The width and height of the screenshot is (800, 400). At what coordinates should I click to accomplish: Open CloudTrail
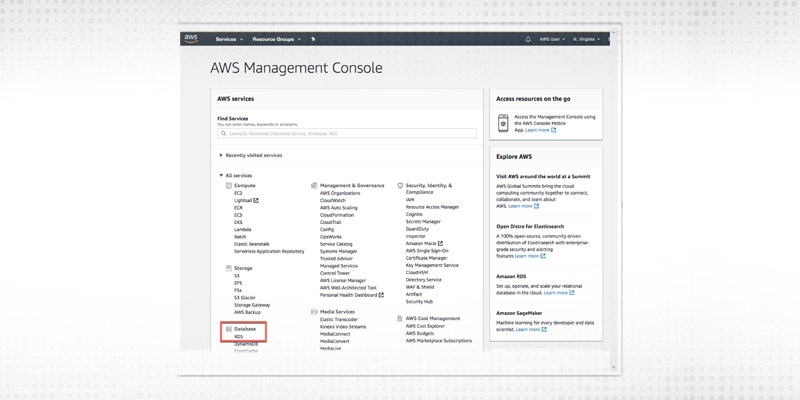pos(331,222)
